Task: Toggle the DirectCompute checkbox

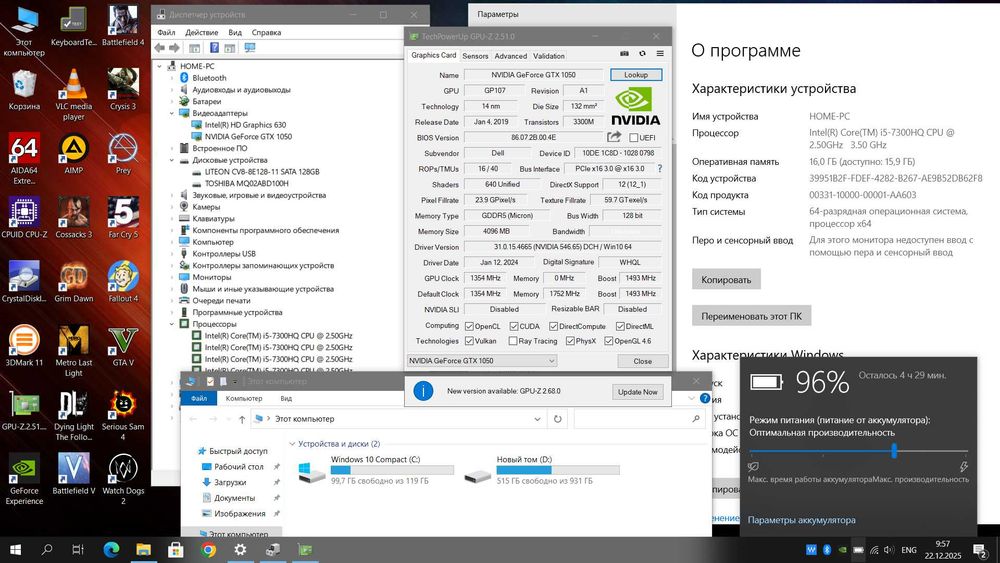Action: [554, 326]
